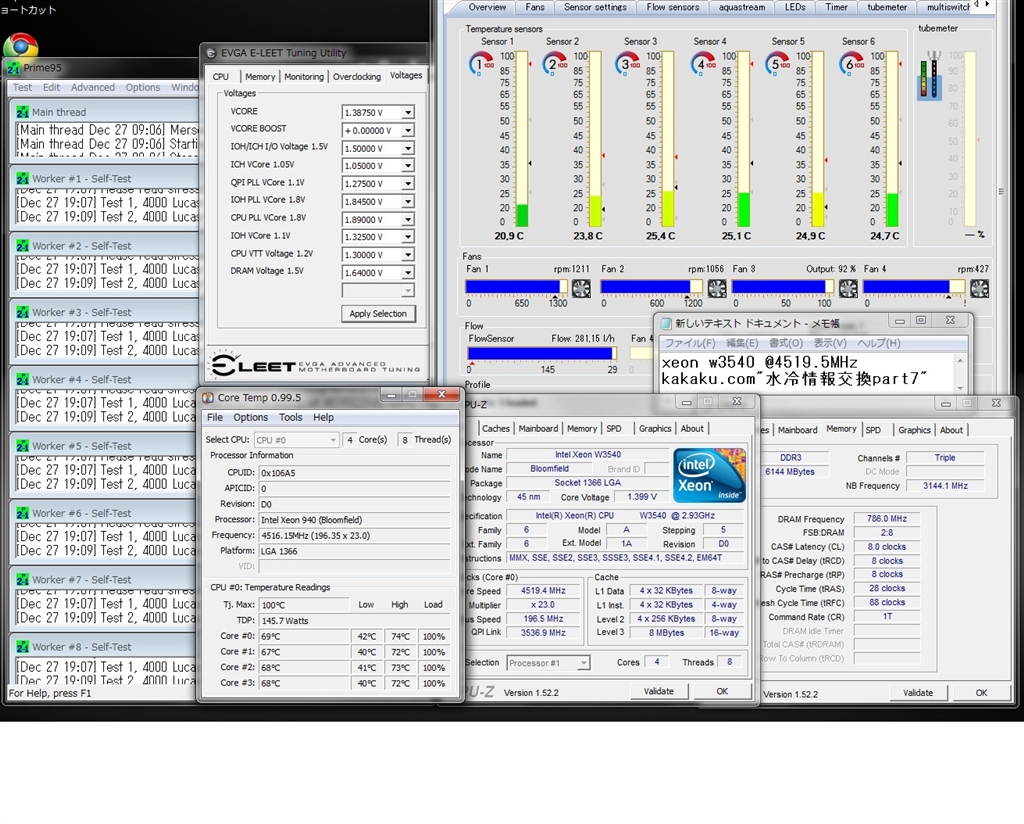Click the Fan 4 fan icon
This screenshot has height=824, width=1024.
tap(980, 288)
